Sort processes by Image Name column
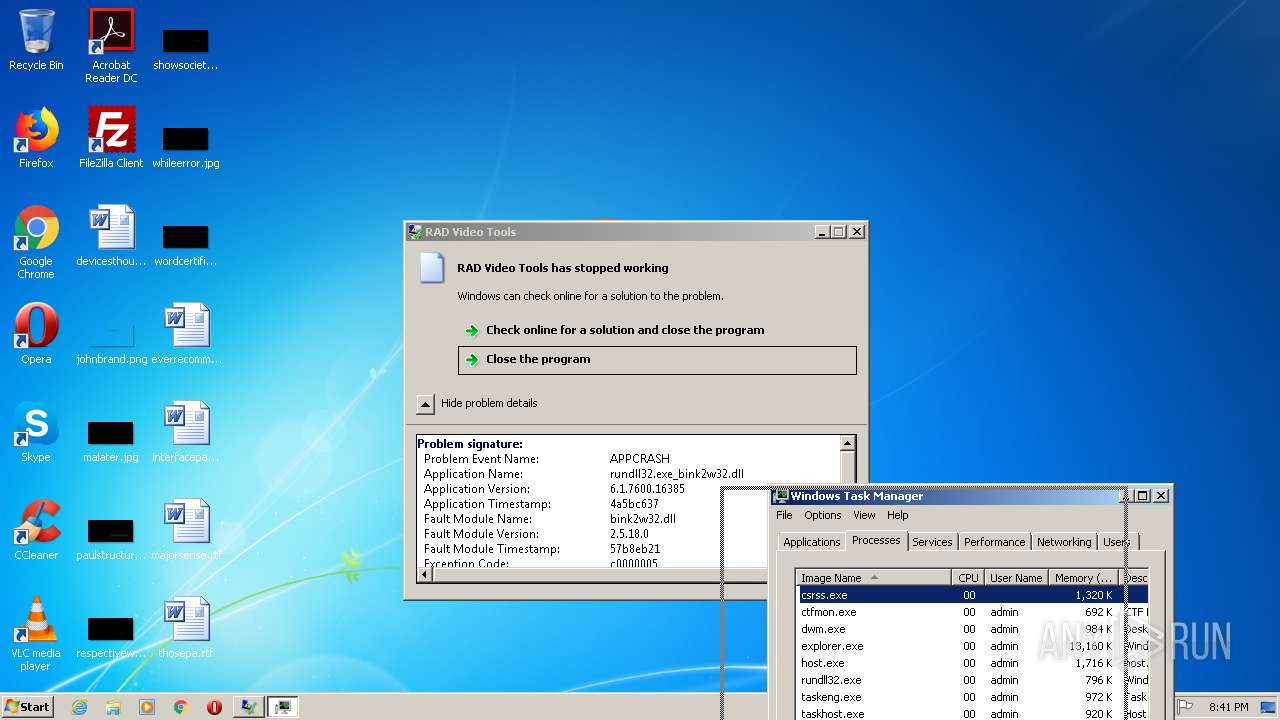The height and width of the screenshot is (720, 1280). [x=873, y=578]
